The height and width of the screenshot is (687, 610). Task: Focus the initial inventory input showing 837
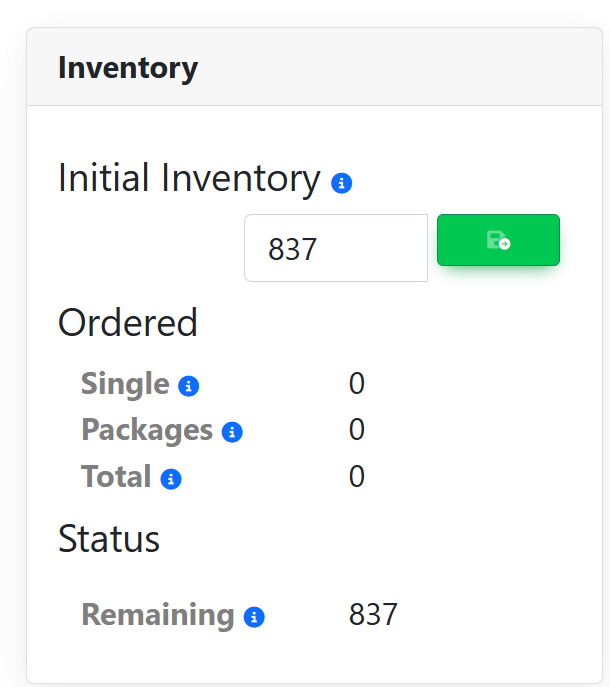click(x=335, y=248)
